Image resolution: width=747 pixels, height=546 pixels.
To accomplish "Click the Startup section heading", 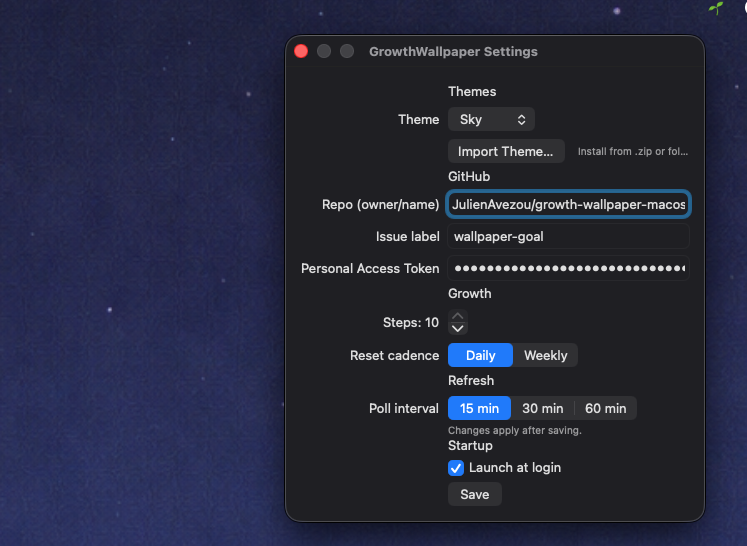I will tap(470, 445).
